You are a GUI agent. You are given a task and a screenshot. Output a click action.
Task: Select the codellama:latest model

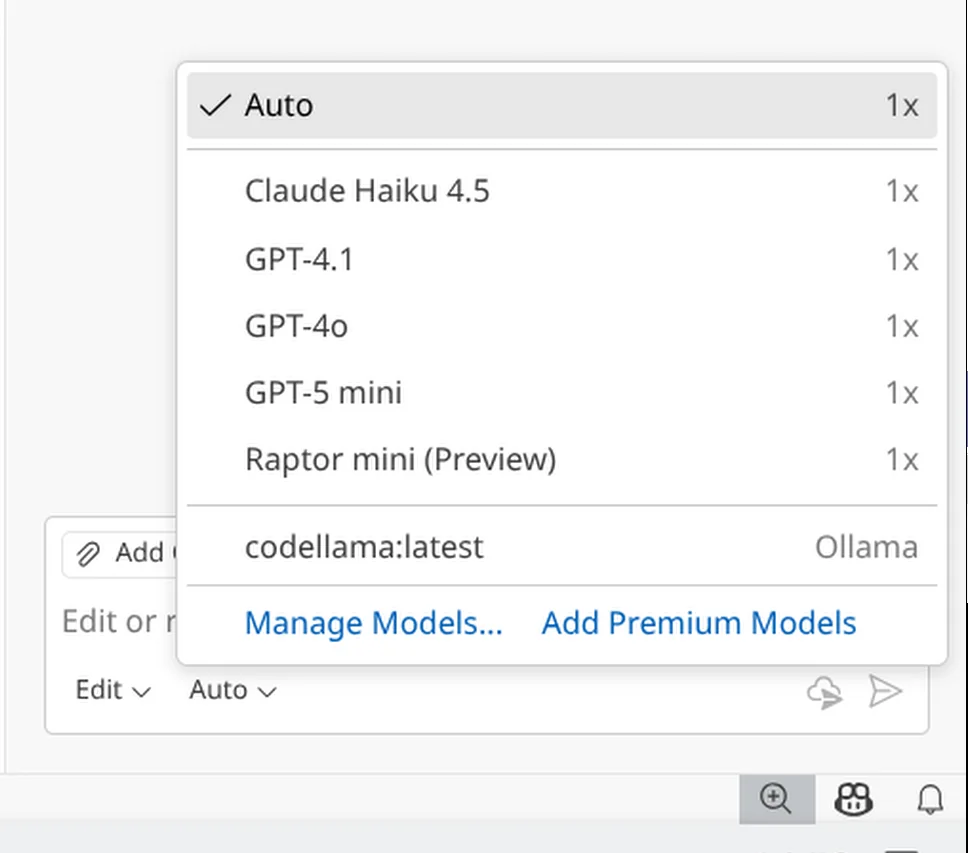coord(364,547)
